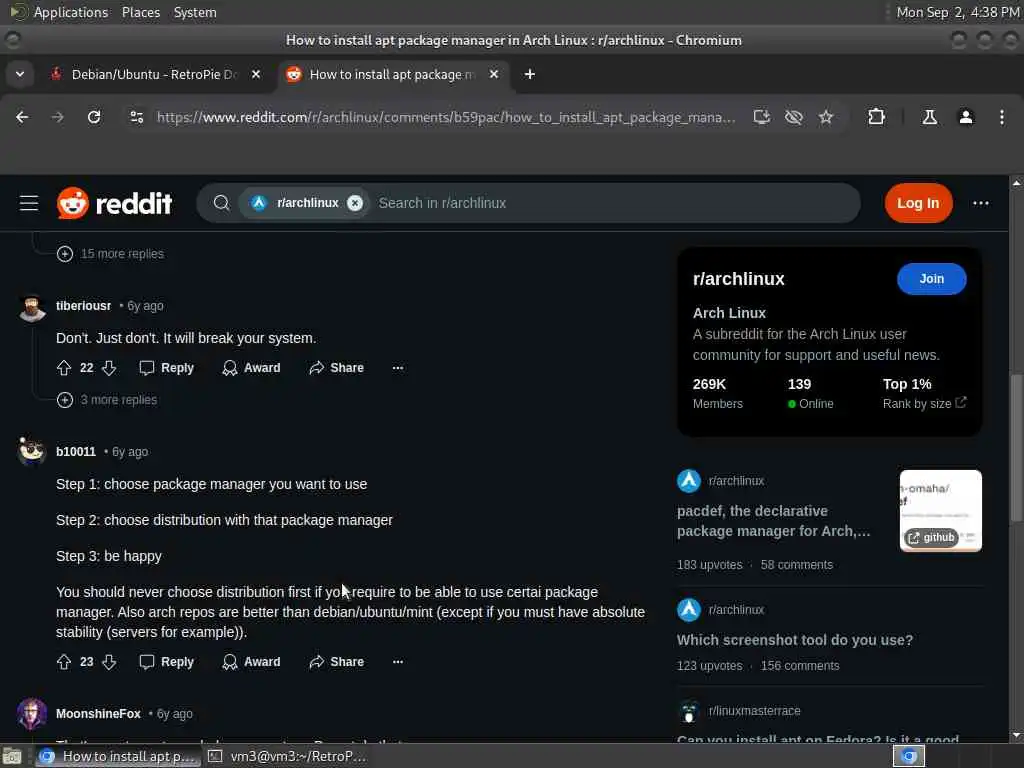Viewport: 1024px width, 768px height.
Task: Share tiberiousr's comment
Action: 336,368
